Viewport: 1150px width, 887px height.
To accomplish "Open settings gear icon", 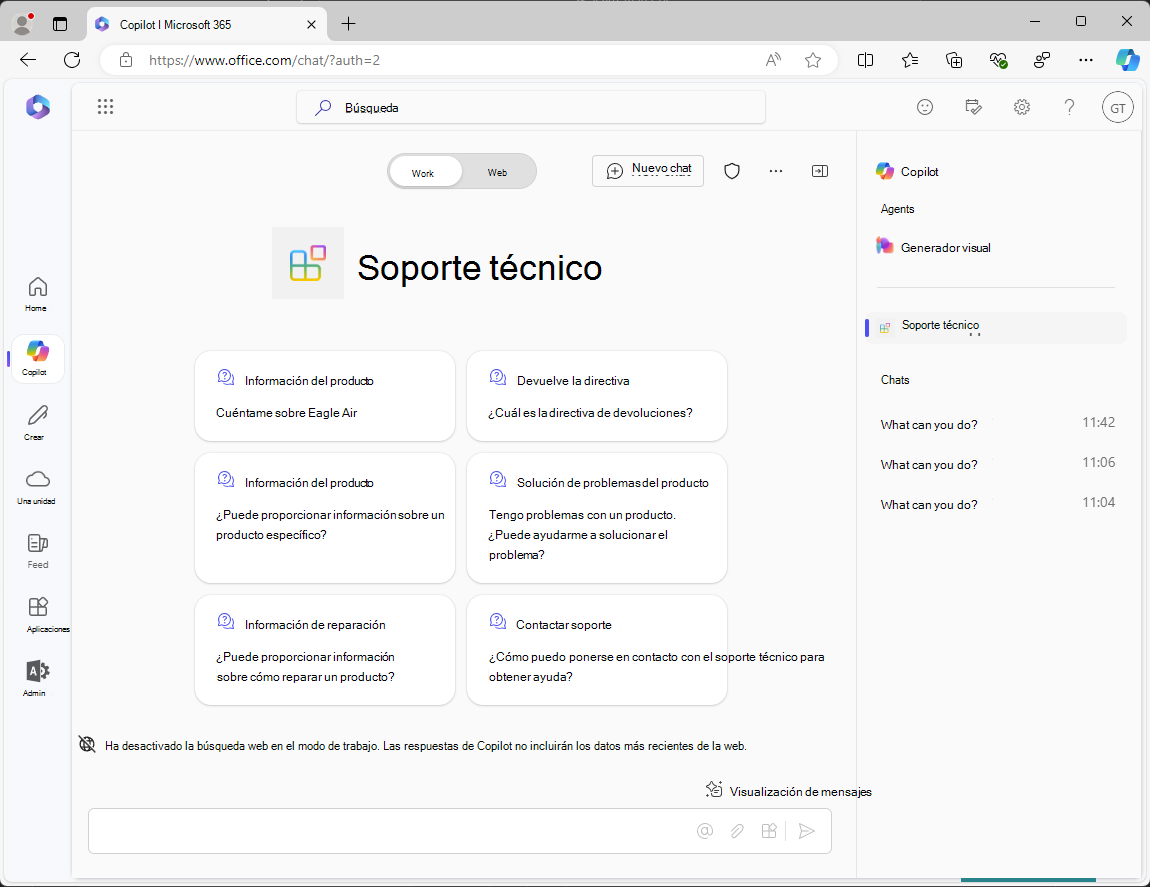I will (1022, 107).
